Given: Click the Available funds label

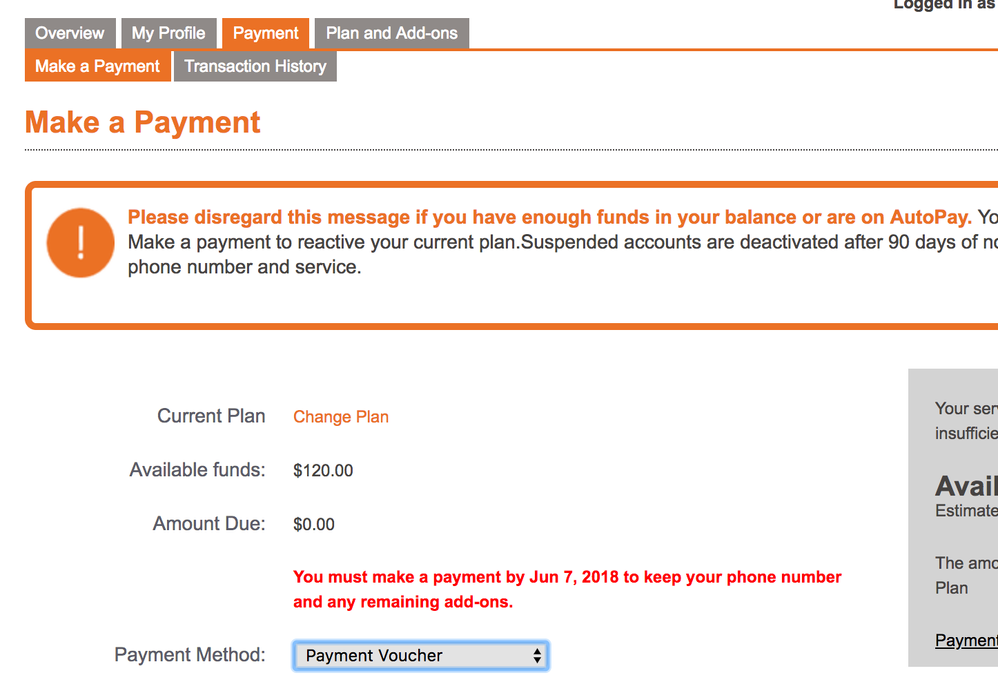Looking at the screenshot, I should pyautogui.click(x=197, y=470).
